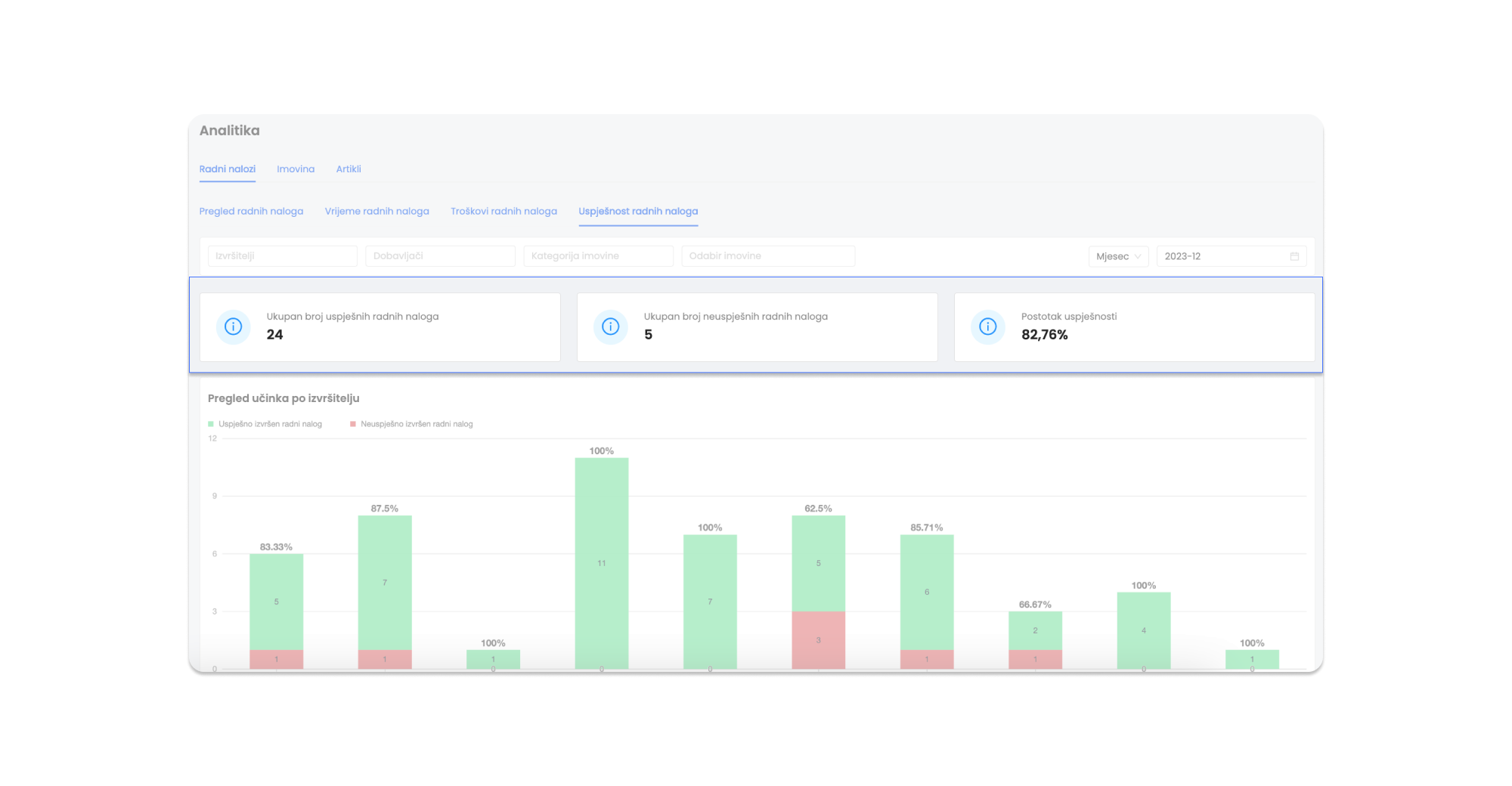Switch to the Artikli tab
The image size is (1512, 786).
[x=349, y=169]
